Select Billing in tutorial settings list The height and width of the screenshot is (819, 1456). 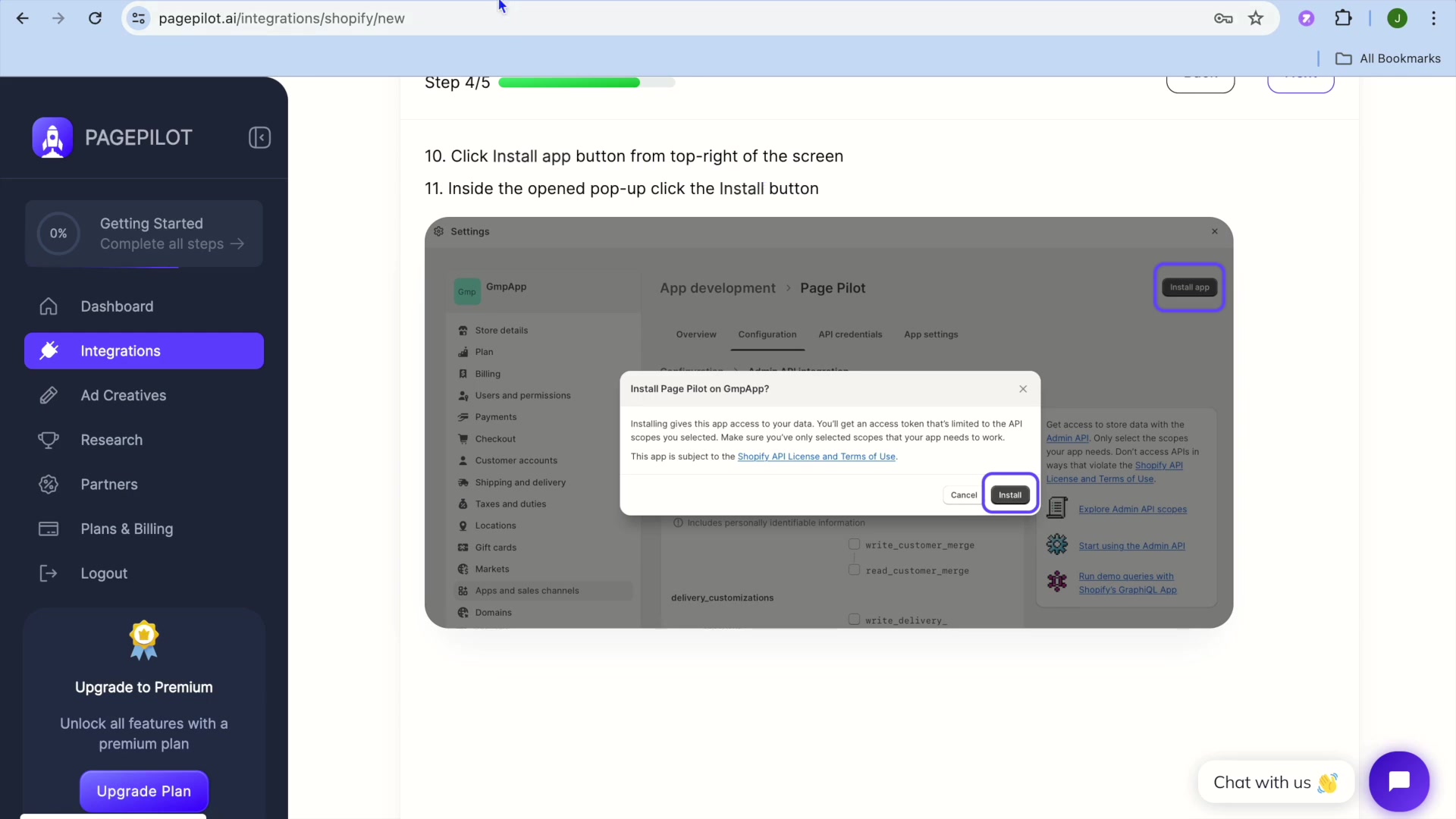(x=487, y=374)
